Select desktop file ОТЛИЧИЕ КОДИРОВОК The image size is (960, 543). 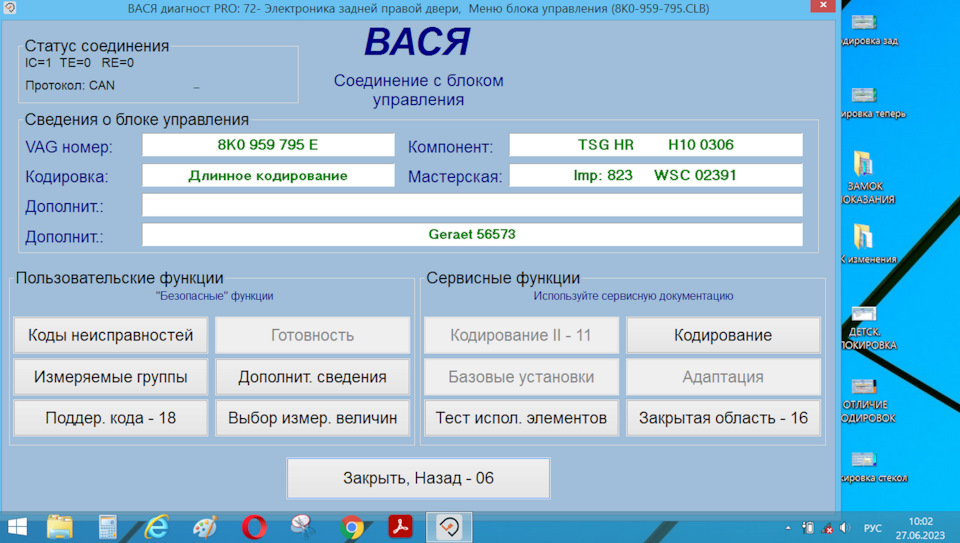[868, 400]
